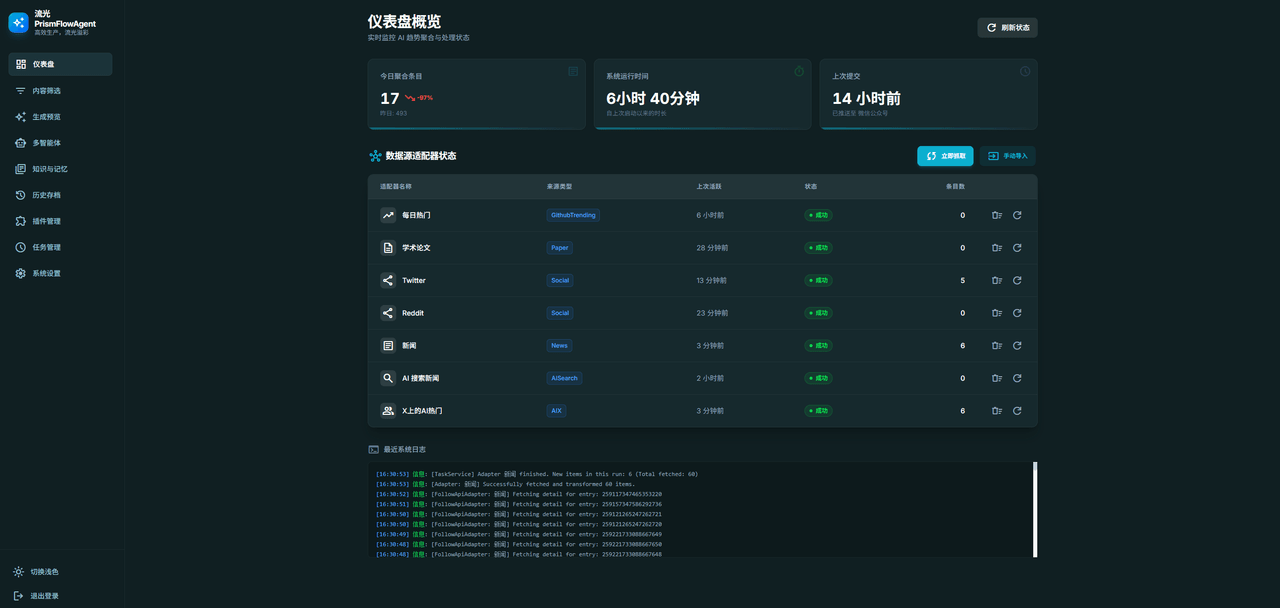Refresh the Twitter adapter
This screenshot has height=608, width=1280.
click(x=1017, y=280)
